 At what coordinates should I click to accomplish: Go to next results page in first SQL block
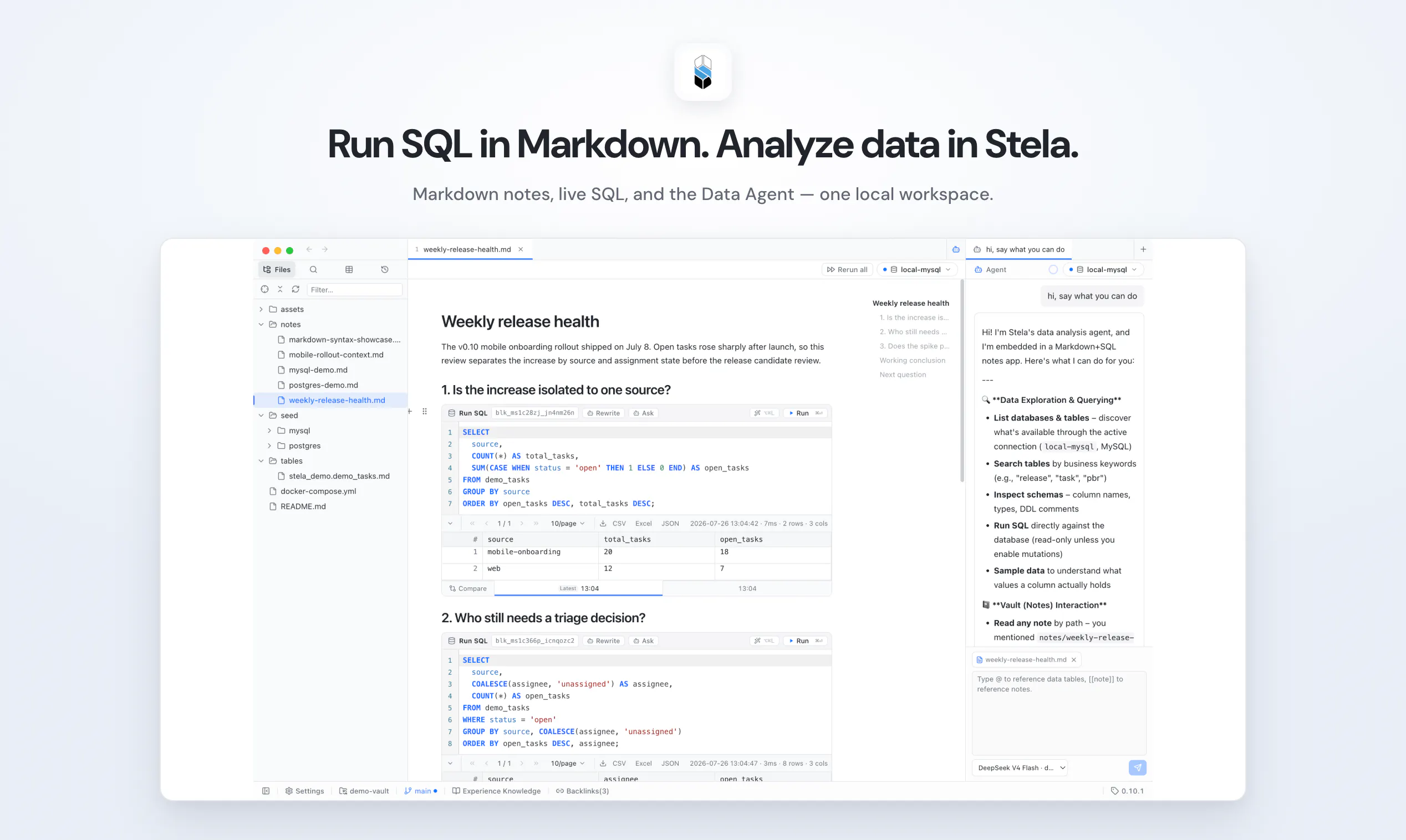[522, 524]
